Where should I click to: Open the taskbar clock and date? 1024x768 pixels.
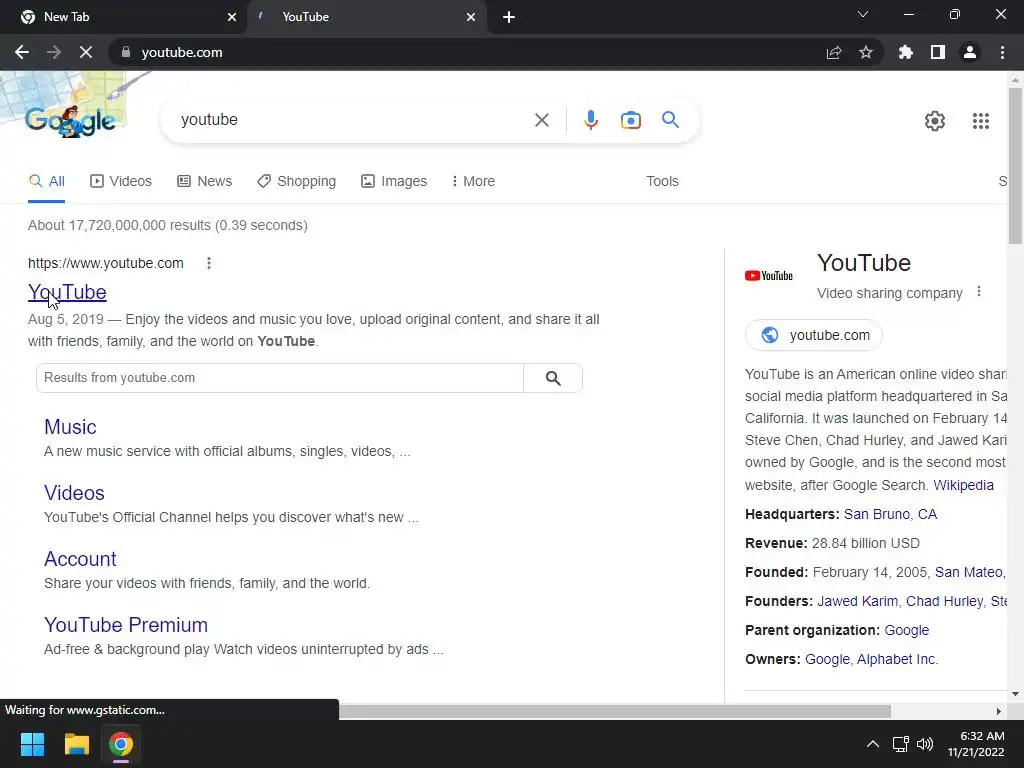click(x=976, y=744)
